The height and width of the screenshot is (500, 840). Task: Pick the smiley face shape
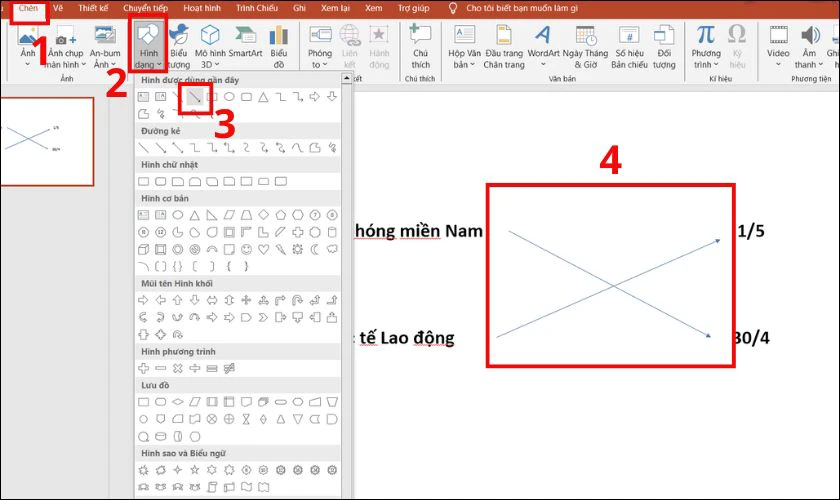point(246,249)
